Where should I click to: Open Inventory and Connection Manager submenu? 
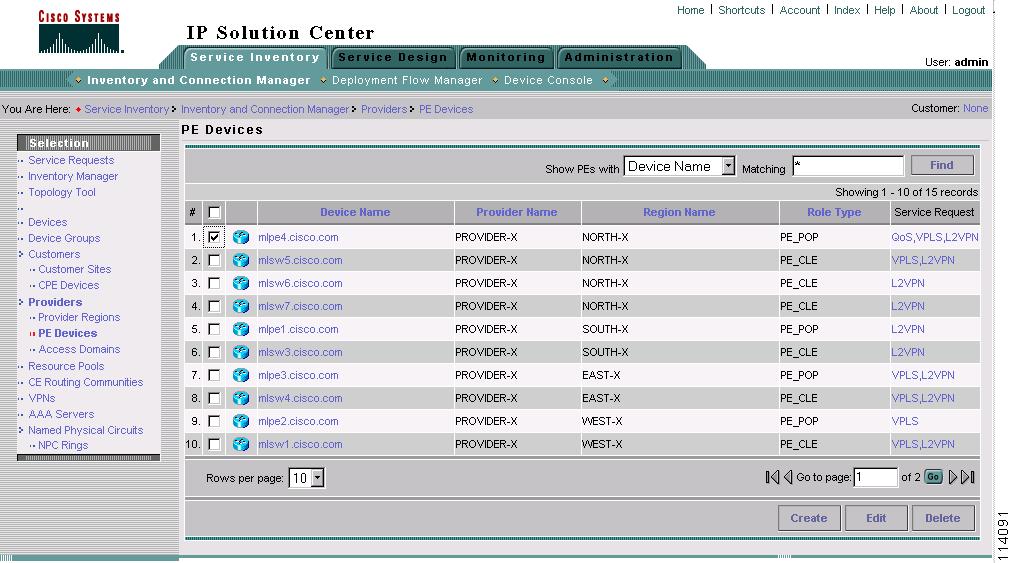point(198,80)
